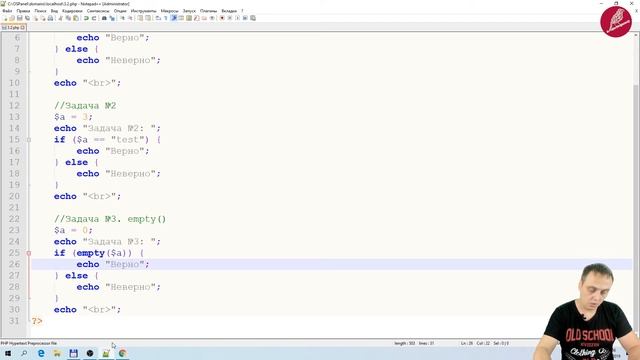Click line number 22 in the margin
The height and width of the screenshot is (360, 640).
[x=14, y=219]
